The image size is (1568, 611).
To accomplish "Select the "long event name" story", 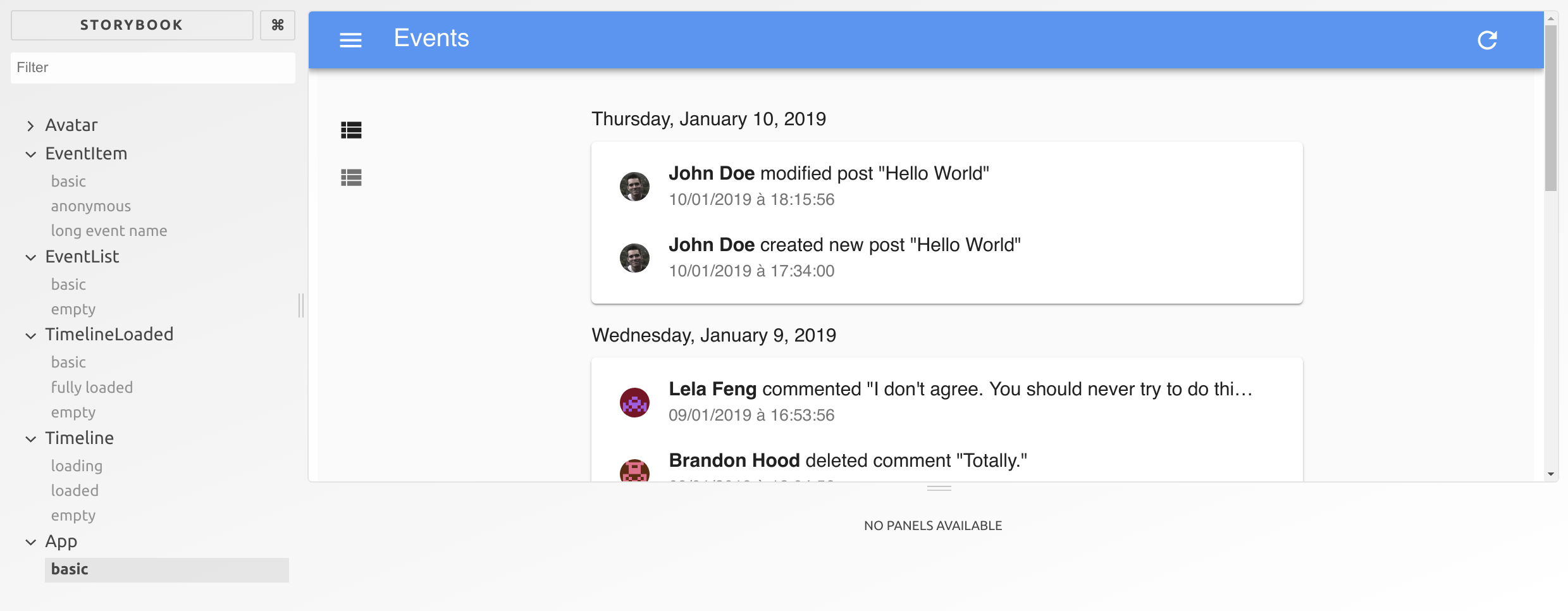I will tap(109, 231).
